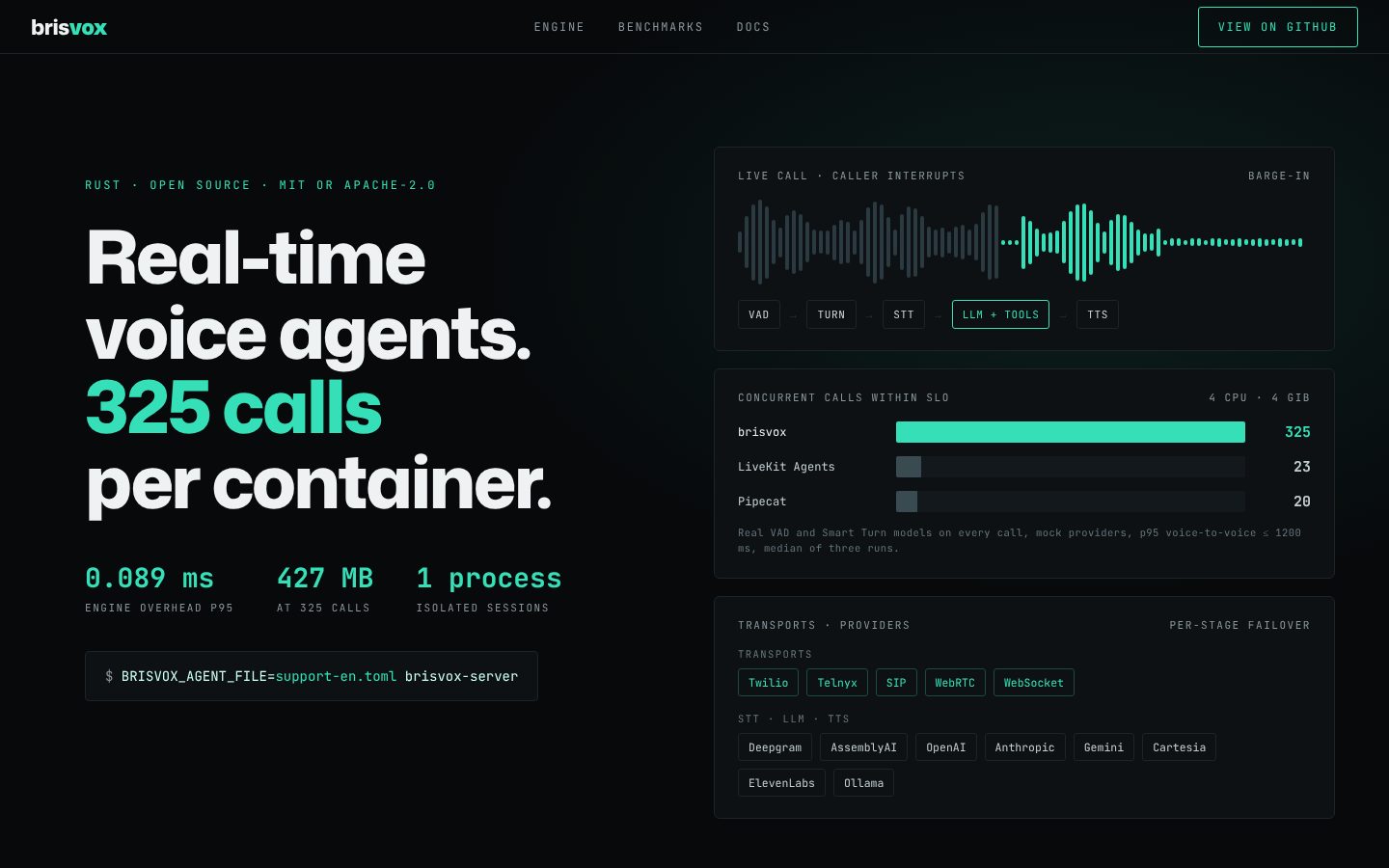
Task: Click the Cartesia provider tag
Action: coord(1179,747)
